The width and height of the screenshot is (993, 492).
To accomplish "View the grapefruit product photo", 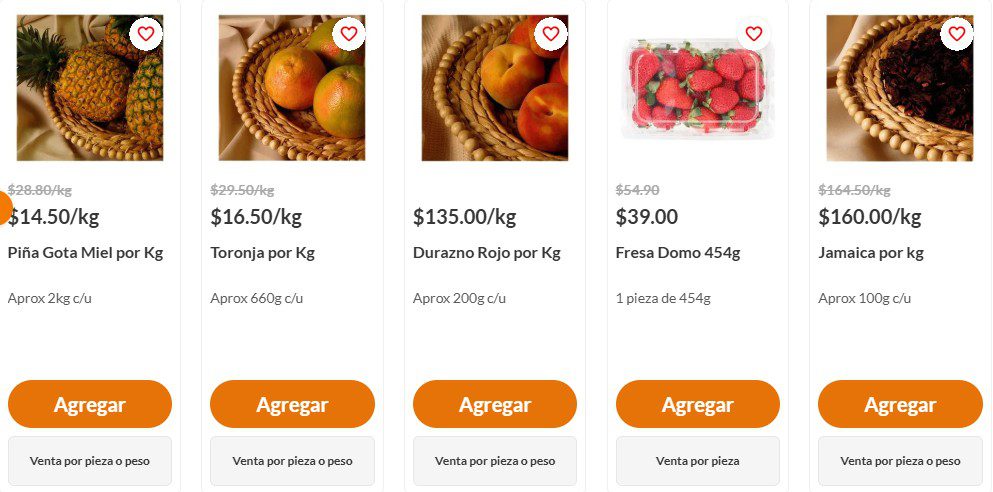I will tap(292, 88).
